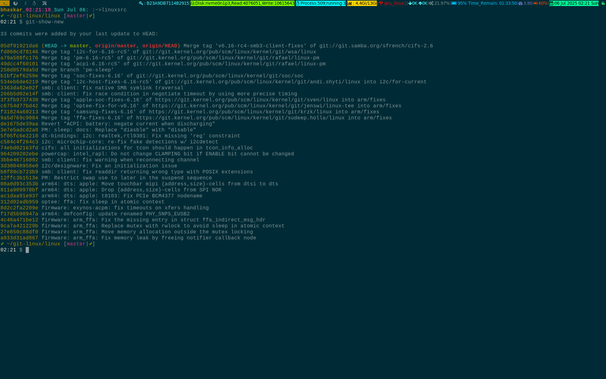The height and width of the screenshot is (379, 606).
Task: Click the Revert 'ACPI: battery' commit line
Action: [x=107, y=124]
